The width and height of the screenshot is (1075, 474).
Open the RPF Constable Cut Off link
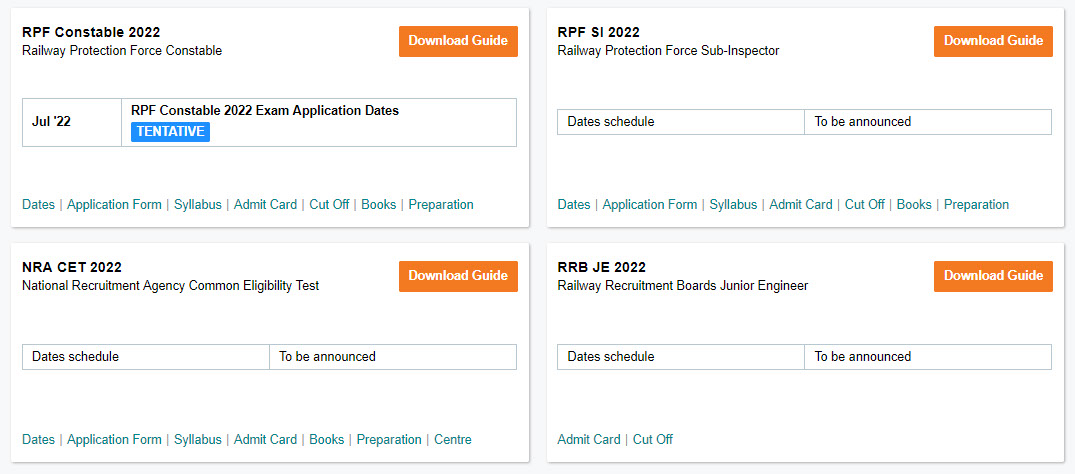329,205
